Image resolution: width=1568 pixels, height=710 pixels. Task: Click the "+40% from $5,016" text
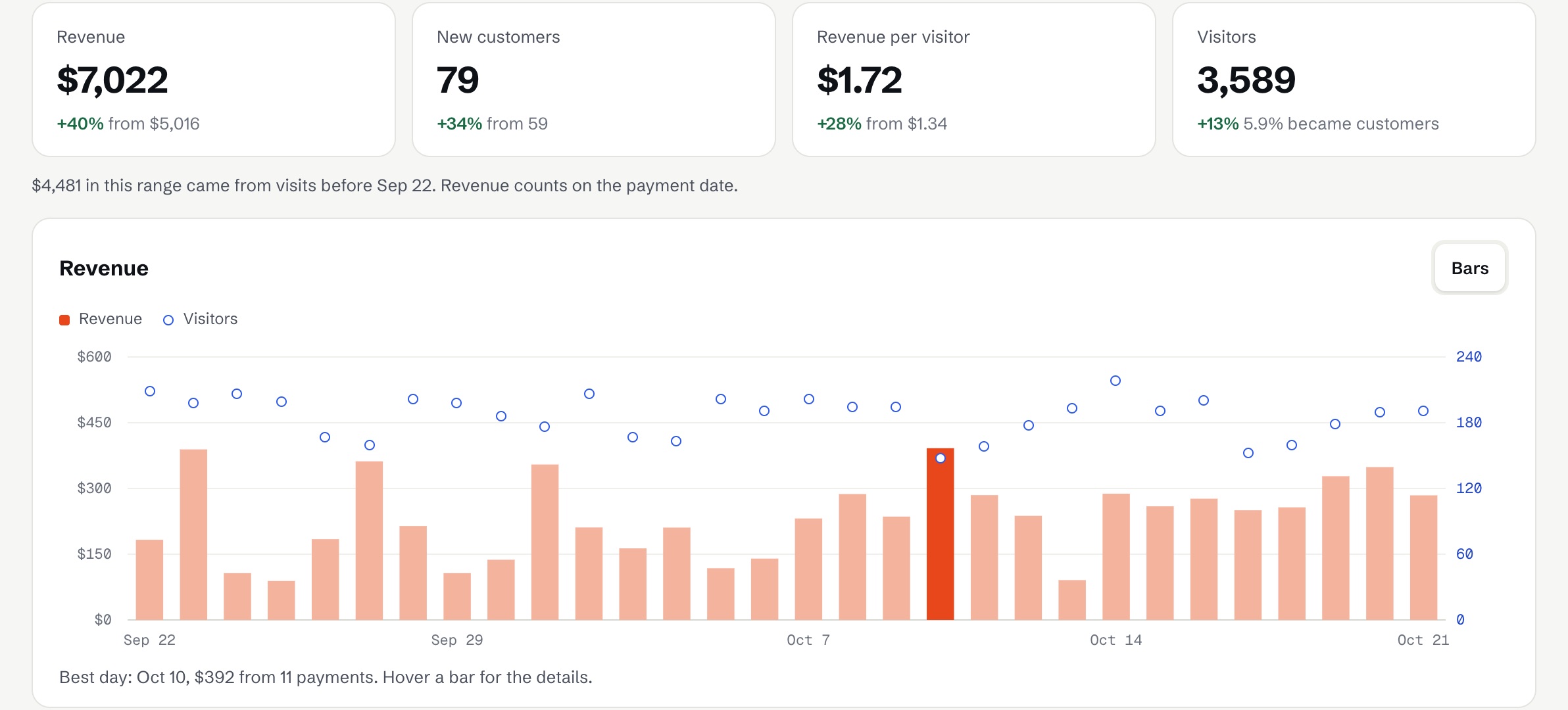click(128, 124)
